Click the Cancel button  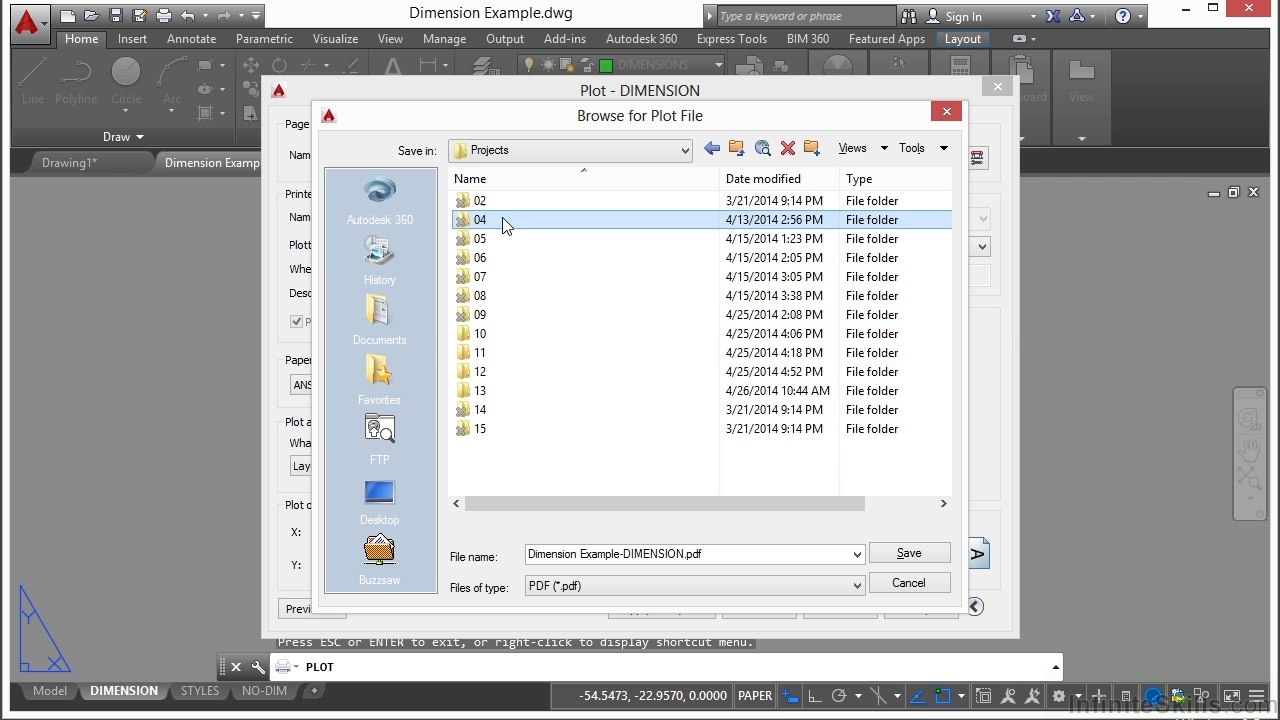(909, 583)
